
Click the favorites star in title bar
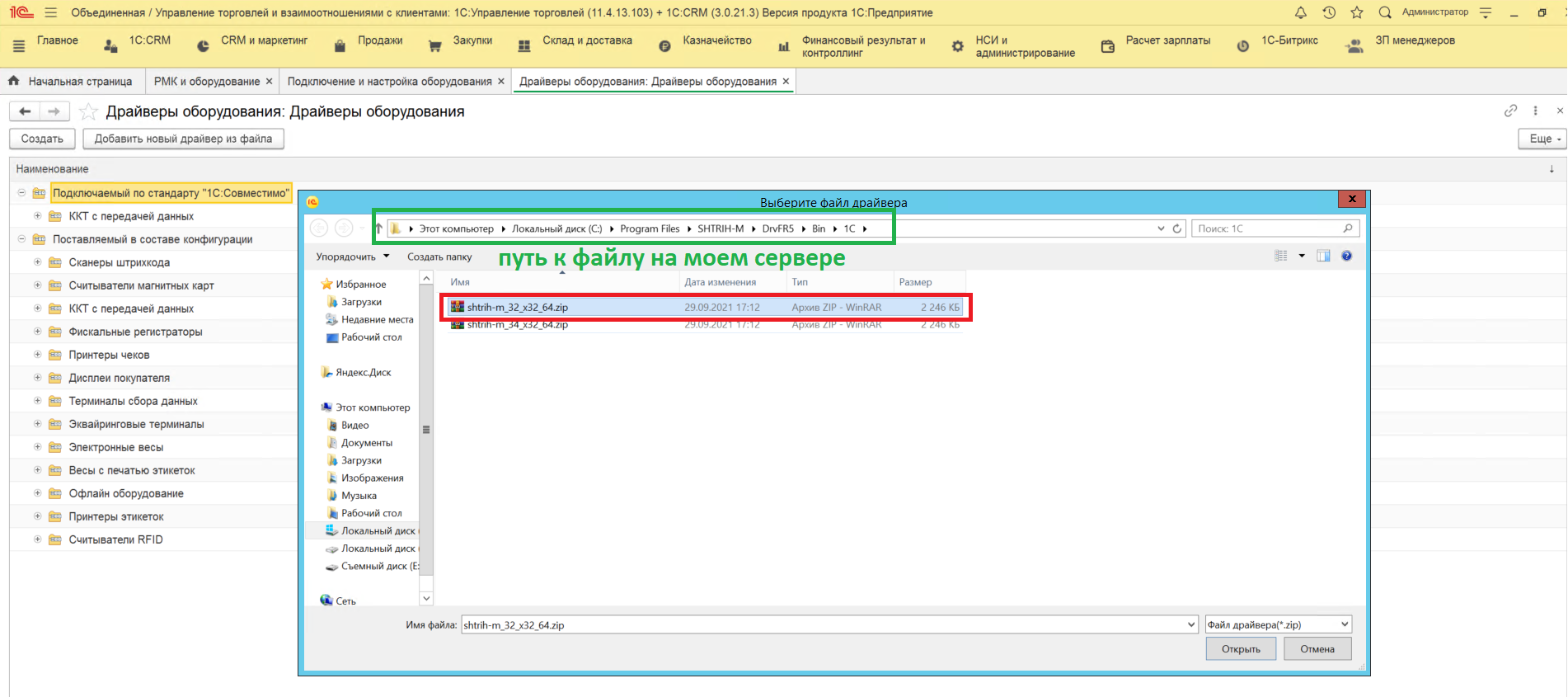1356,12
